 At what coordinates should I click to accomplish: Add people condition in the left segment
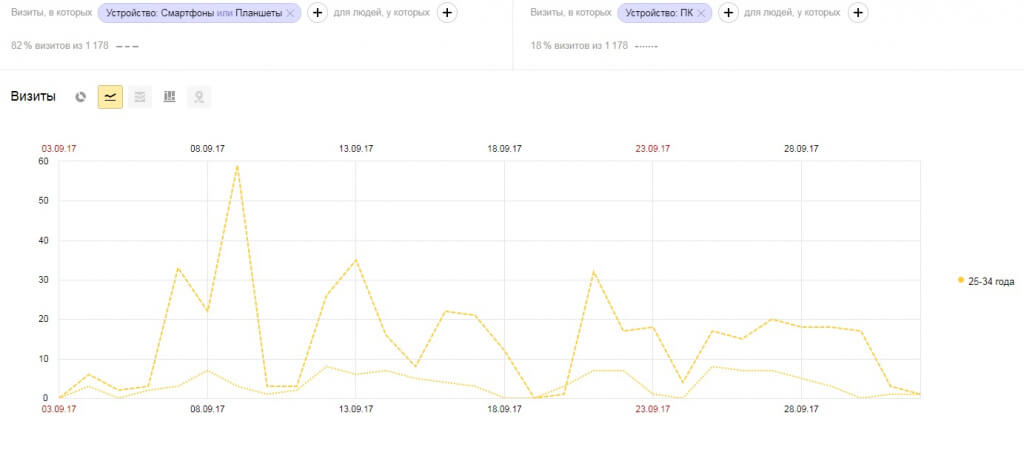coord(446,13)
